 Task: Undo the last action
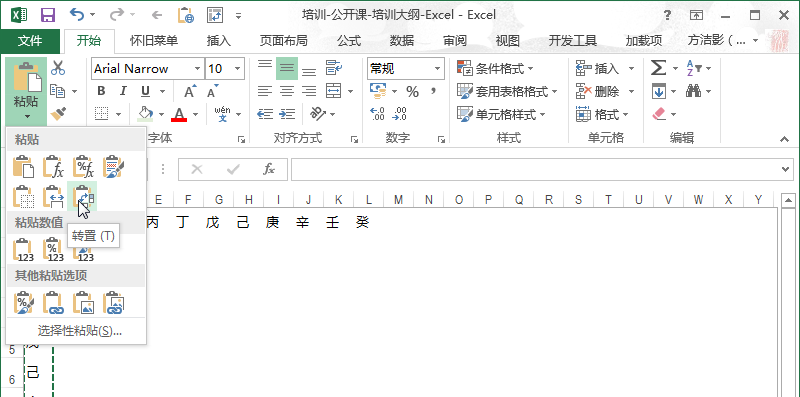[76, 15]
